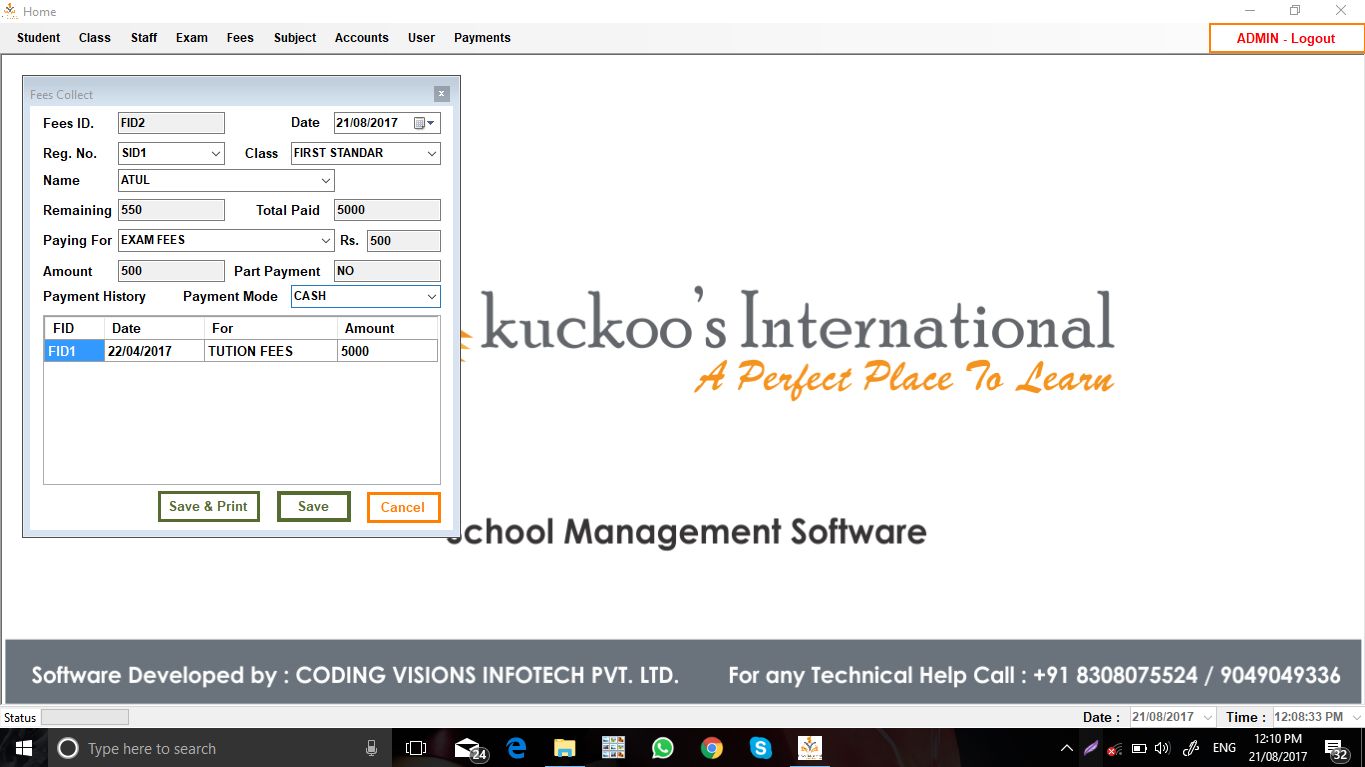Open the Exam menu
This screenshot has height=767, width=1365.
tap(192, 38)
